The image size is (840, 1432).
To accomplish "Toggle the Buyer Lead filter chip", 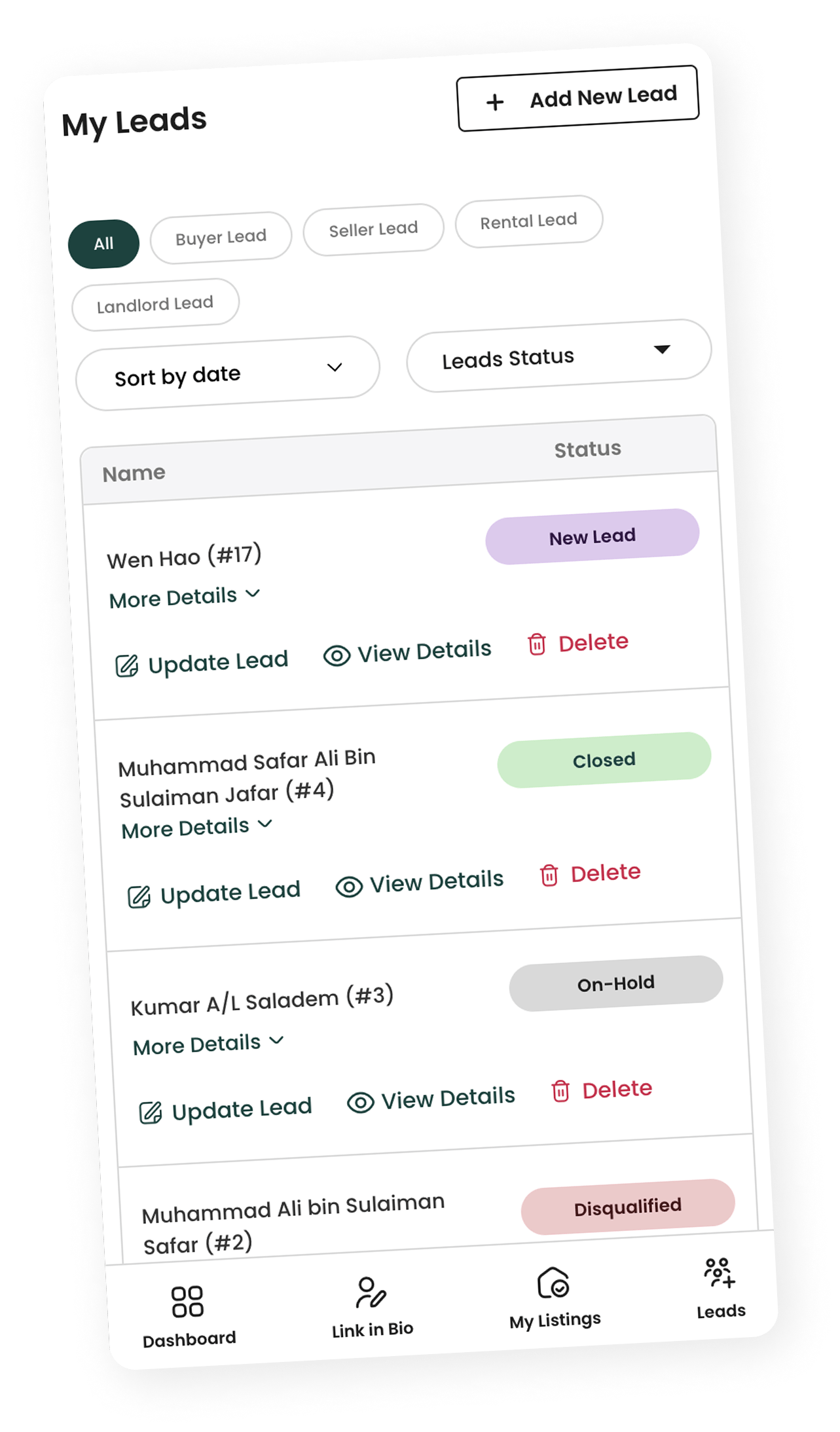I will [221, 237].
